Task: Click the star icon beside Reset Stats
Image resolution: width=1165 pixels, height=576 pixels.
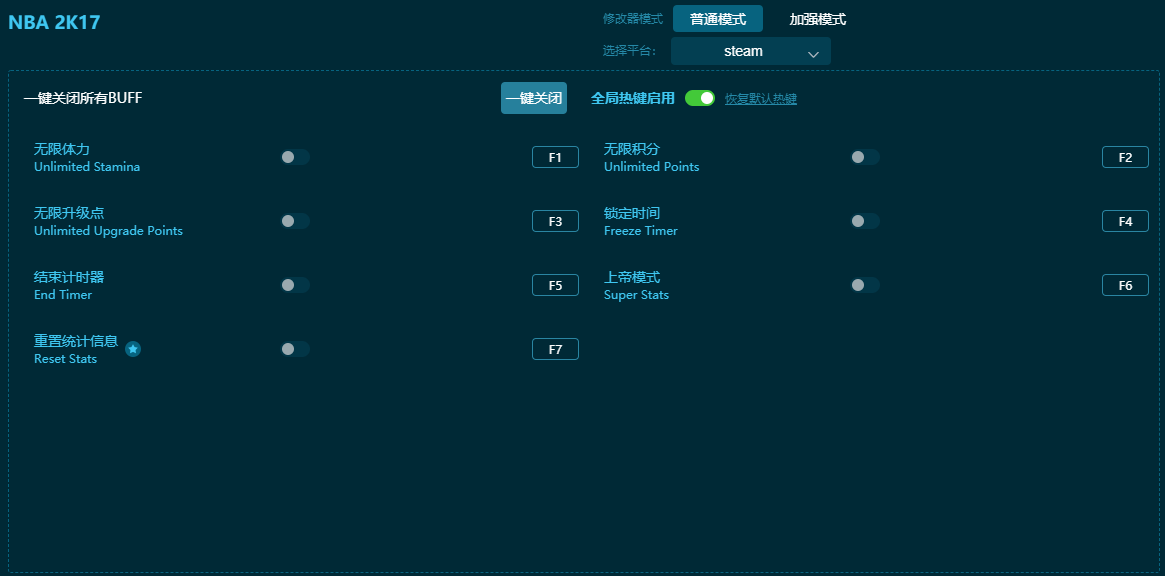Action: coord(133,349)
